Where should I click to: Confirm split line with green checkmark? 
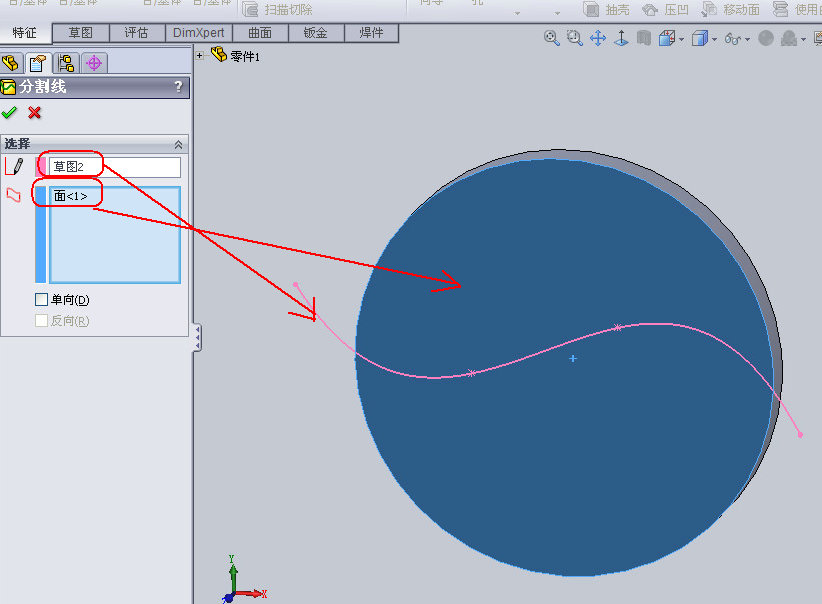tap(9, 112)
